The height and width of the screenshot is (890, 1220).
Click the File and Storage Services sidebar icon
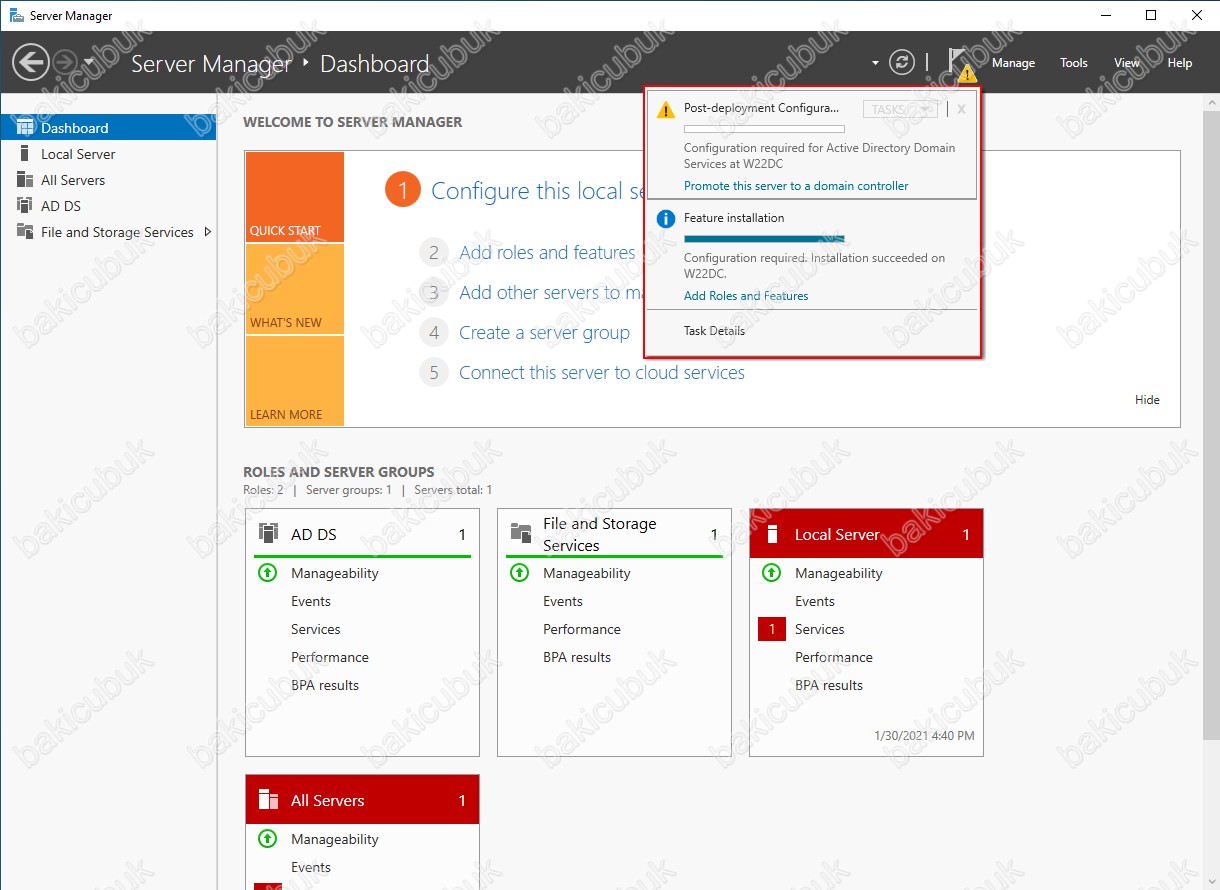coord(25,232)
